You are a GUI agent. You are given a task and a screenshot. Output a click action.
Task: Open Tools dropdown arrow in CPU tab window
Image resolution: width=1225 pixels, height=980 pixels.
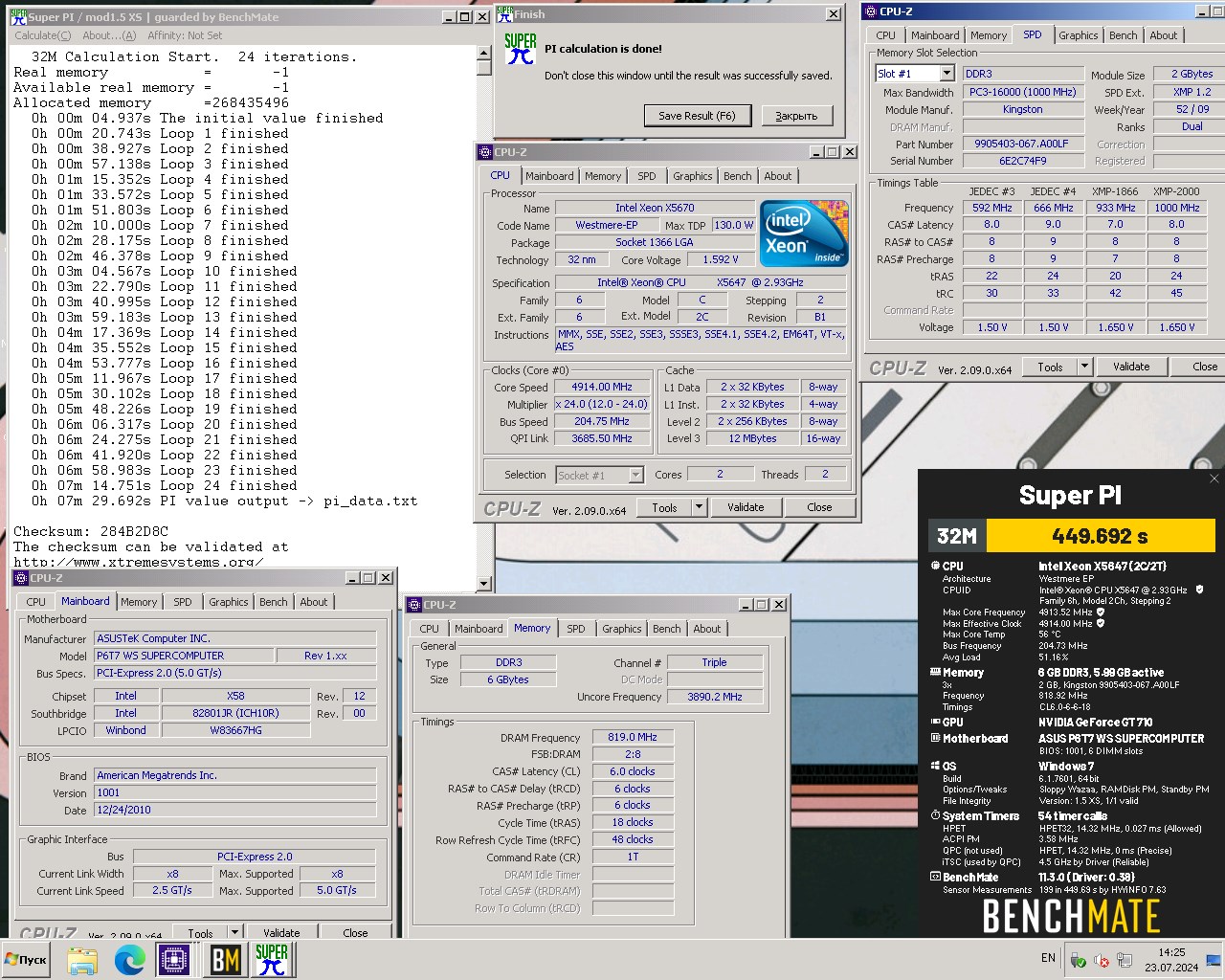699,507
